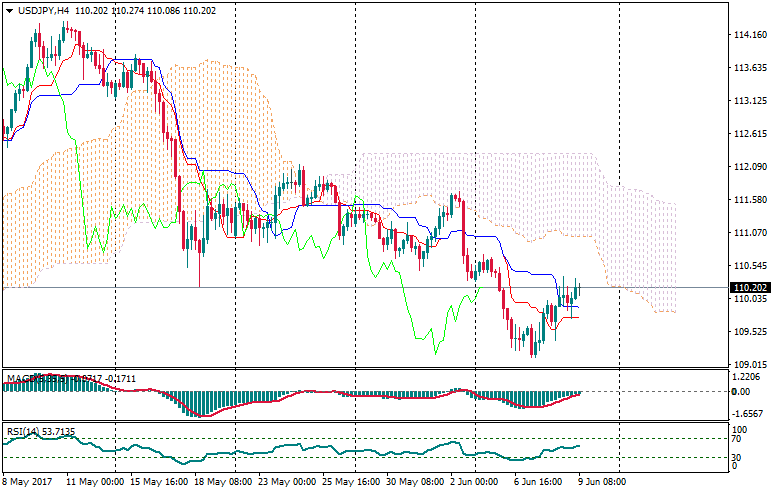
Task: Click the USDJPY,H4 chart title
Action: (x=43, y=10)
